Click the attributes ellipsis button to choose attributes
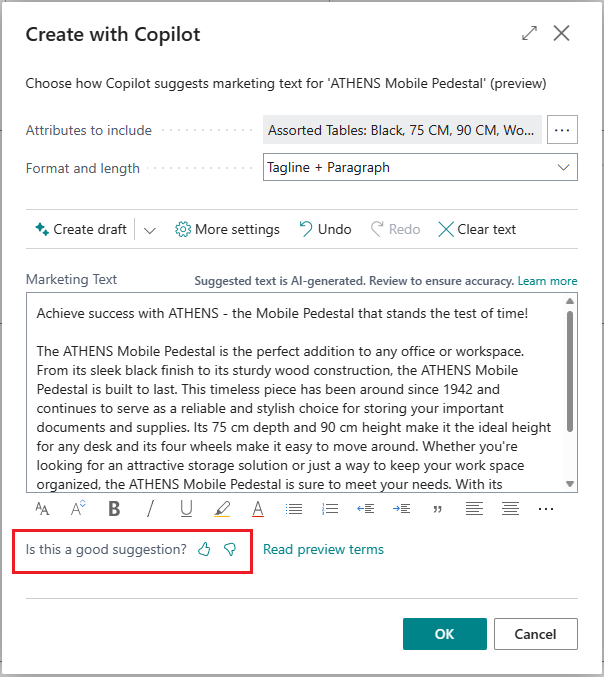The image size is (604, 677). pyautogui.click(x=562, y=130)
